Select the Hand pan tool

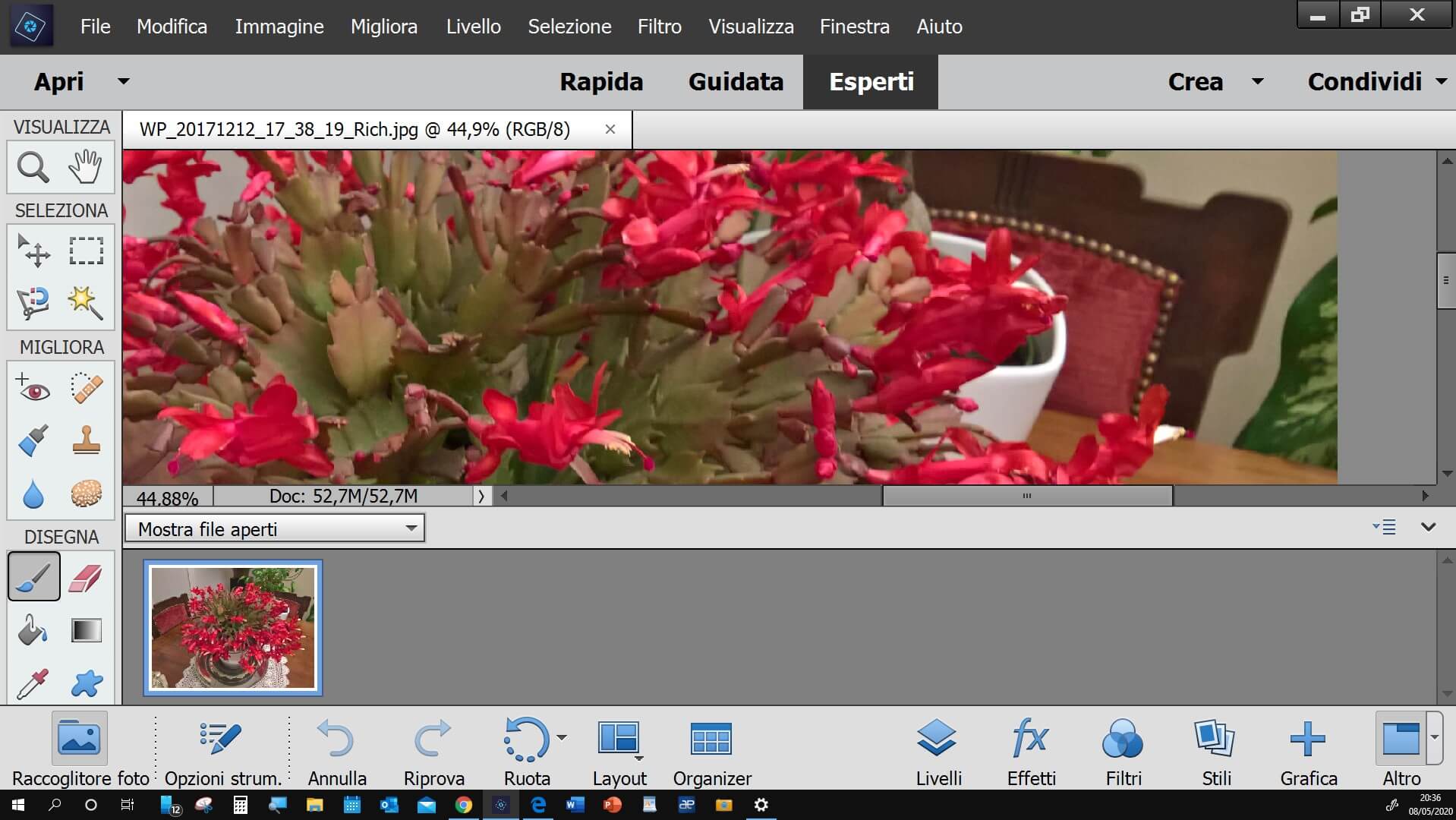[85, 167]
